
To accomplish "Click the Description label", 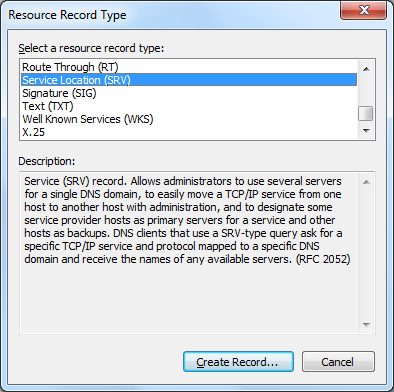I will click(47, 161).
